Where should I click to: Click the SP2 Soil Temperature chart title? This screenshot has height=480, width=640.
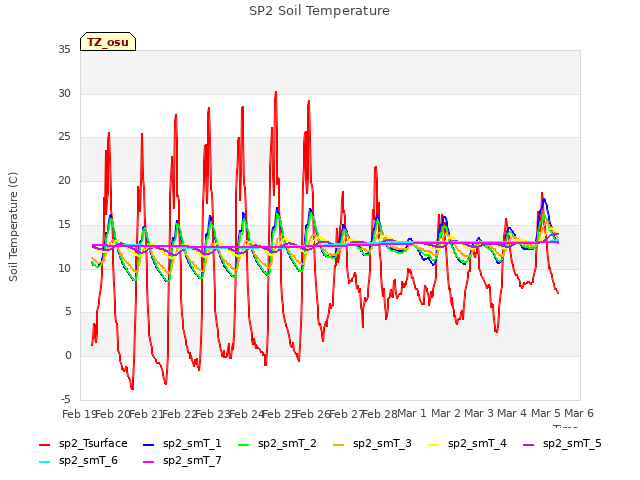click(319, 11)
